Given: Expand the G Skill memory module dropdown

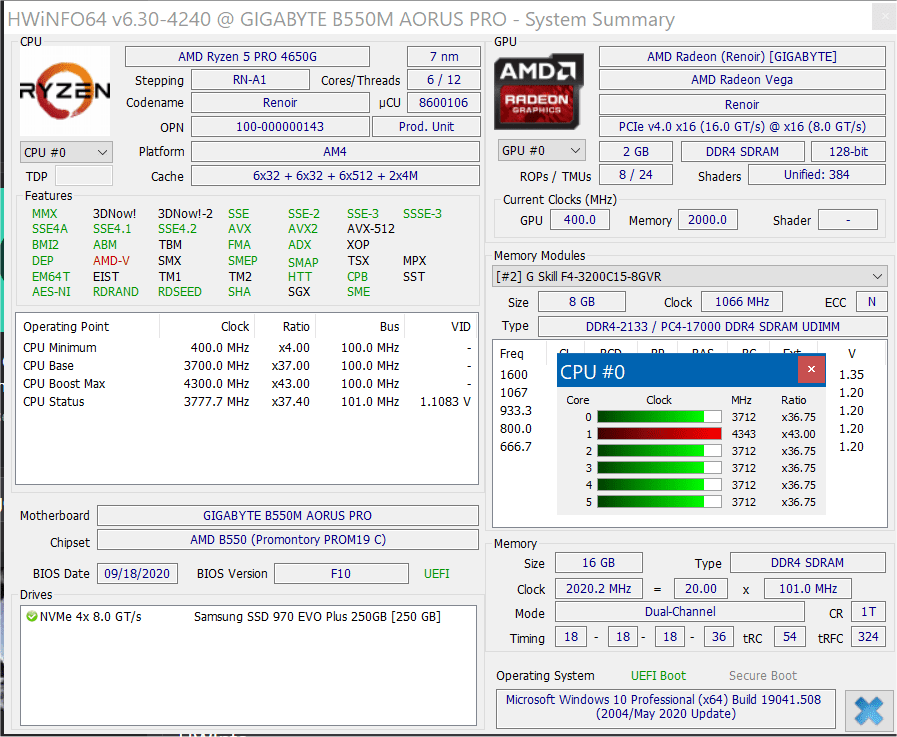Looking at the screenshot, I should pos(689,277).
